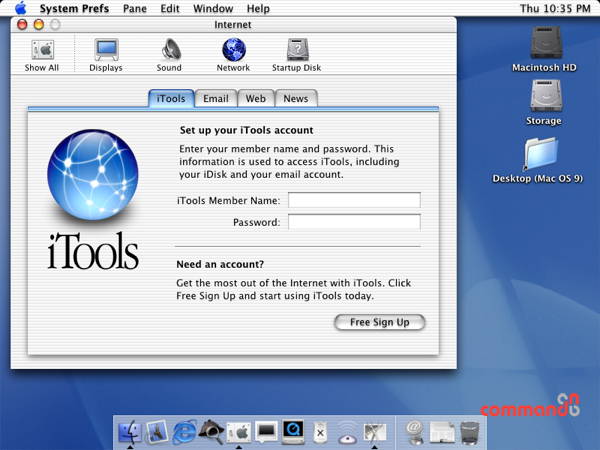The height and width of the screenshot is (450, 600).
Task: Open the Trash in the Dock
Action: (470, 432)
